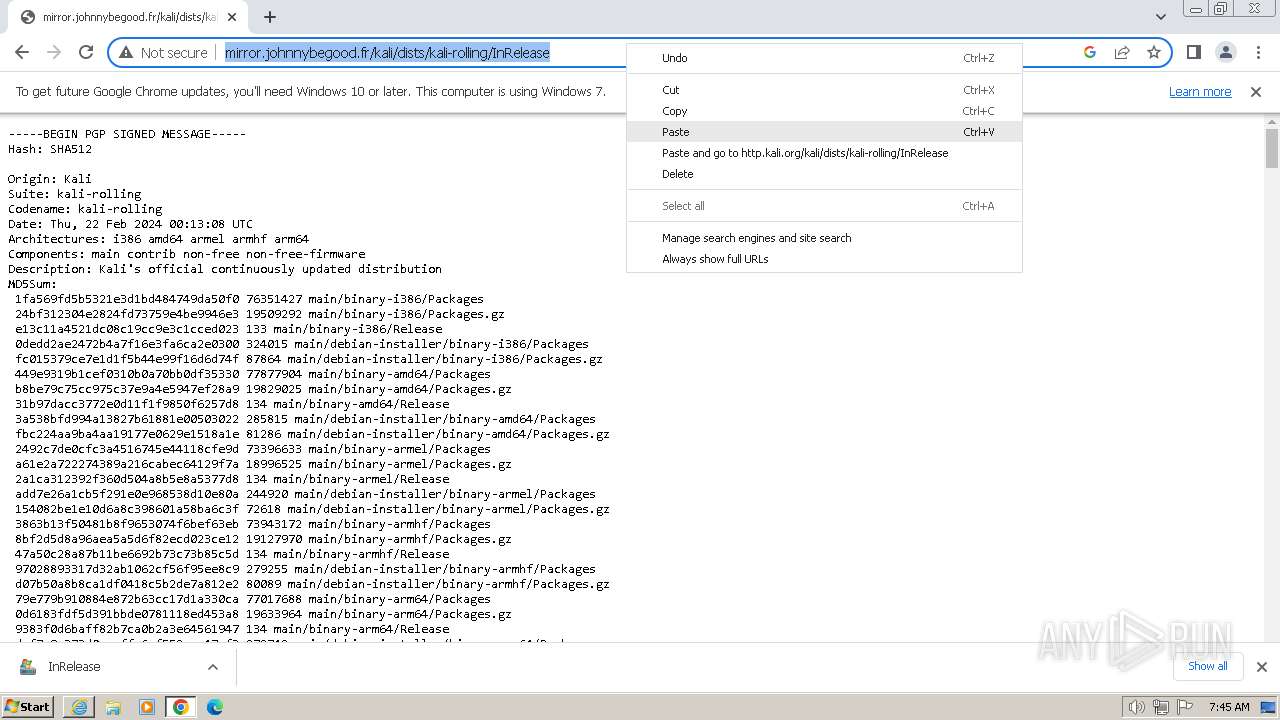Image resolution: width=1280 pixels, height=720 pixels.
Task: Click main/binary-armel/Release entry
Action: point(232,479)
